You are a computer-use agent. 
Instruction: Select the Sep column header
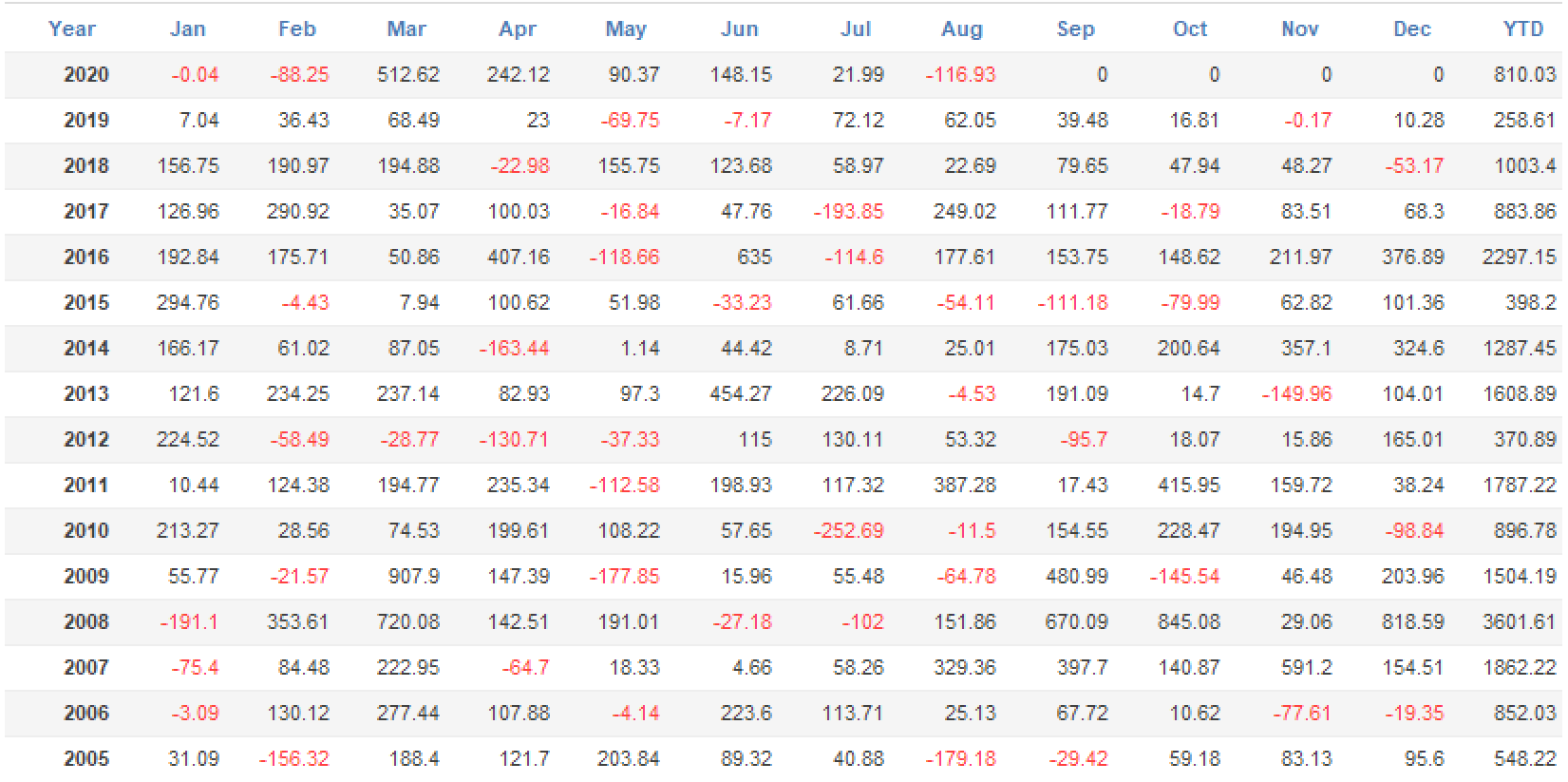pyautogui.click(x=1075, y=29)
